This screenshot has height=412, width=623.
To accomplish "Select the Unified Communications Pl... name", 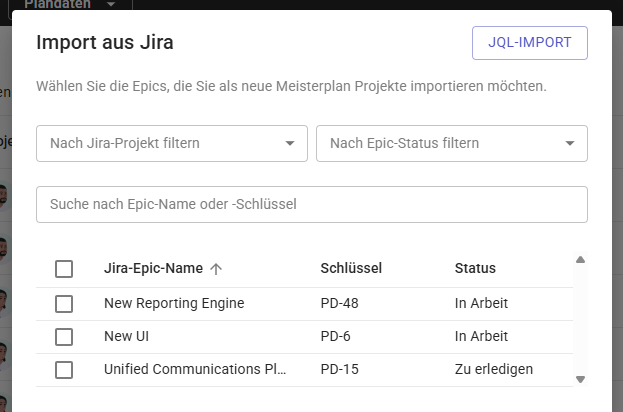I will [x=195, y=369].
